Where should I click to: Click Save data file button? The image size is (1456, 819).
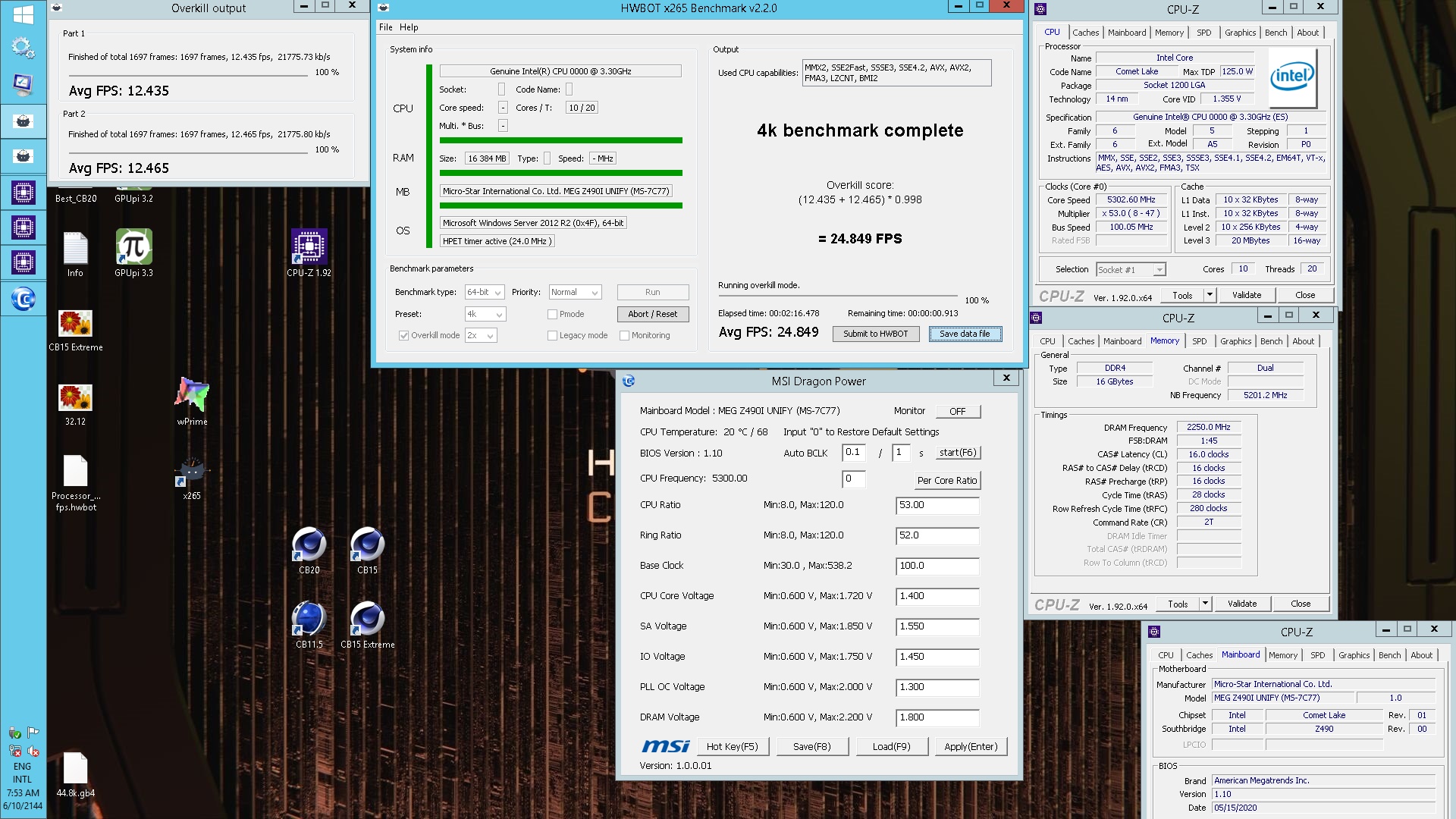click(x=965, y=334)
